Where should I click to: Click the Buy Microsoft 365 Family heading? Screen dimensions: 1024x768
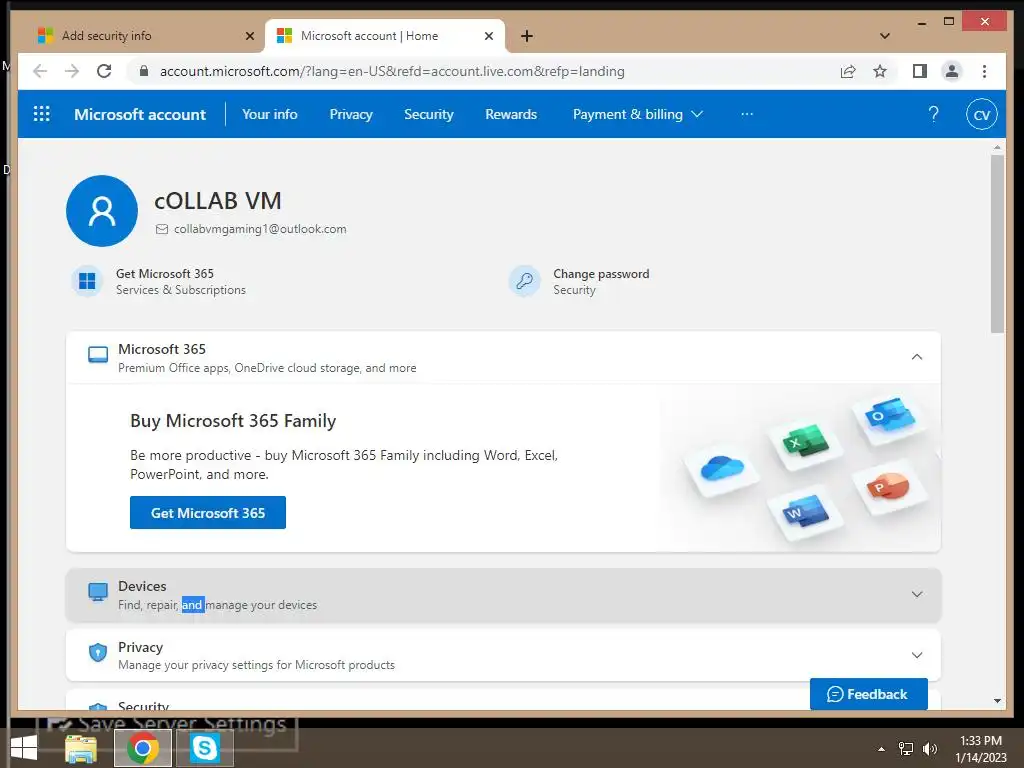tap(233, 421)
